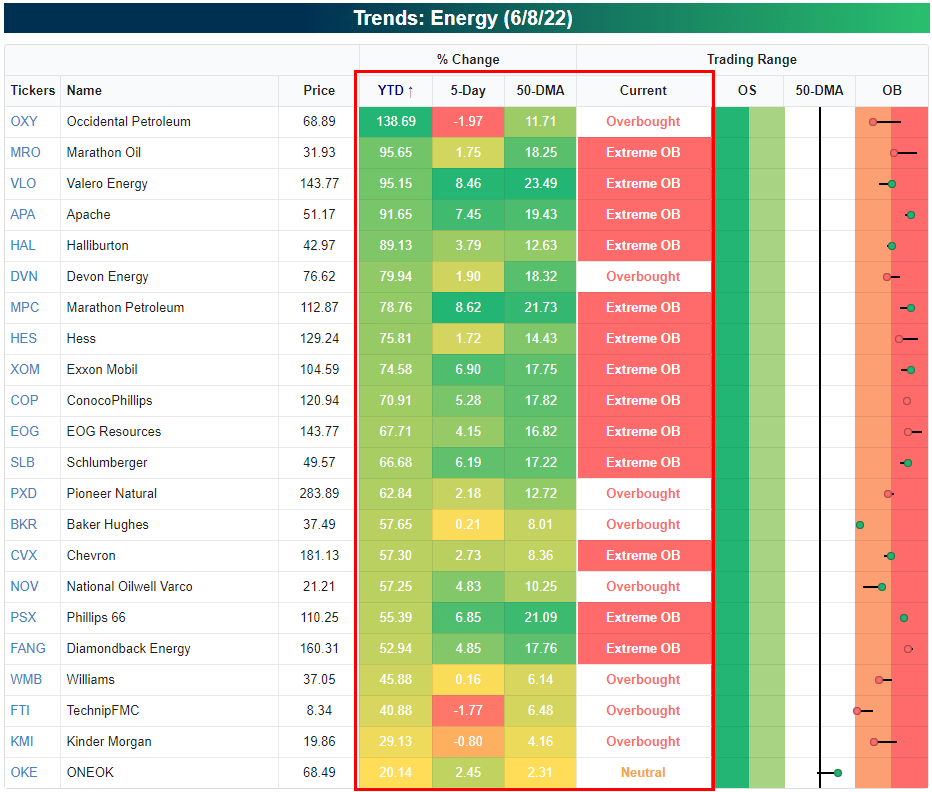Open the KMI ticker link
This screenshot has height=792, width=932.
(21, 741)
